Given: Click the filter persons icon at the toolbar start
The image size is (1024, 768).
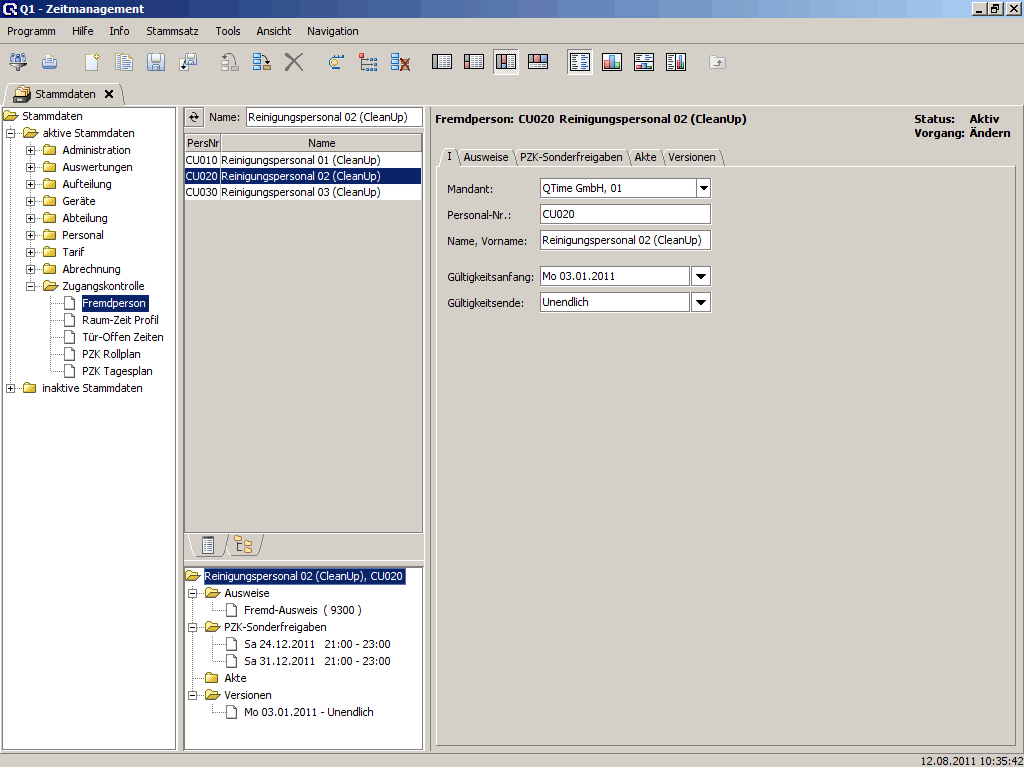Looking at the screenshot, I should coord(19,62).
